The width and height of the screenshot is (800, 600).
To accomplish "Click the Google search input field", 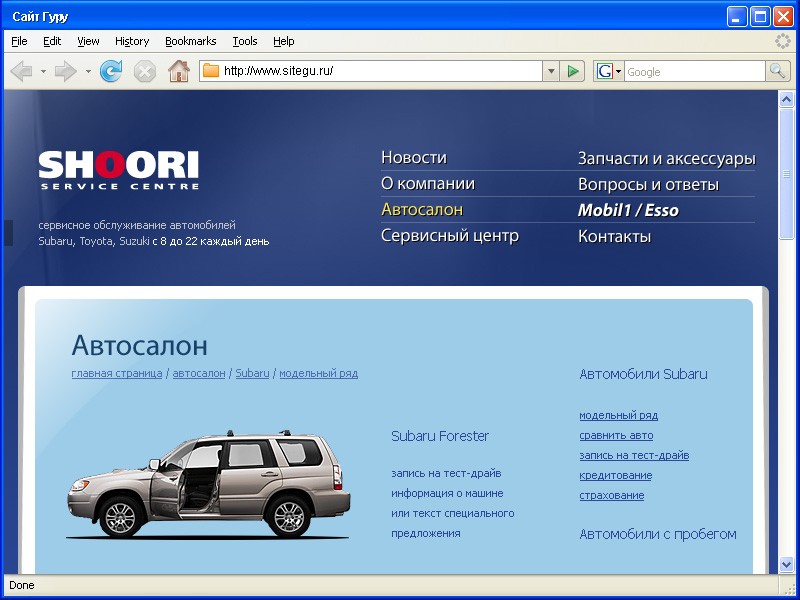I will [695, 71].
